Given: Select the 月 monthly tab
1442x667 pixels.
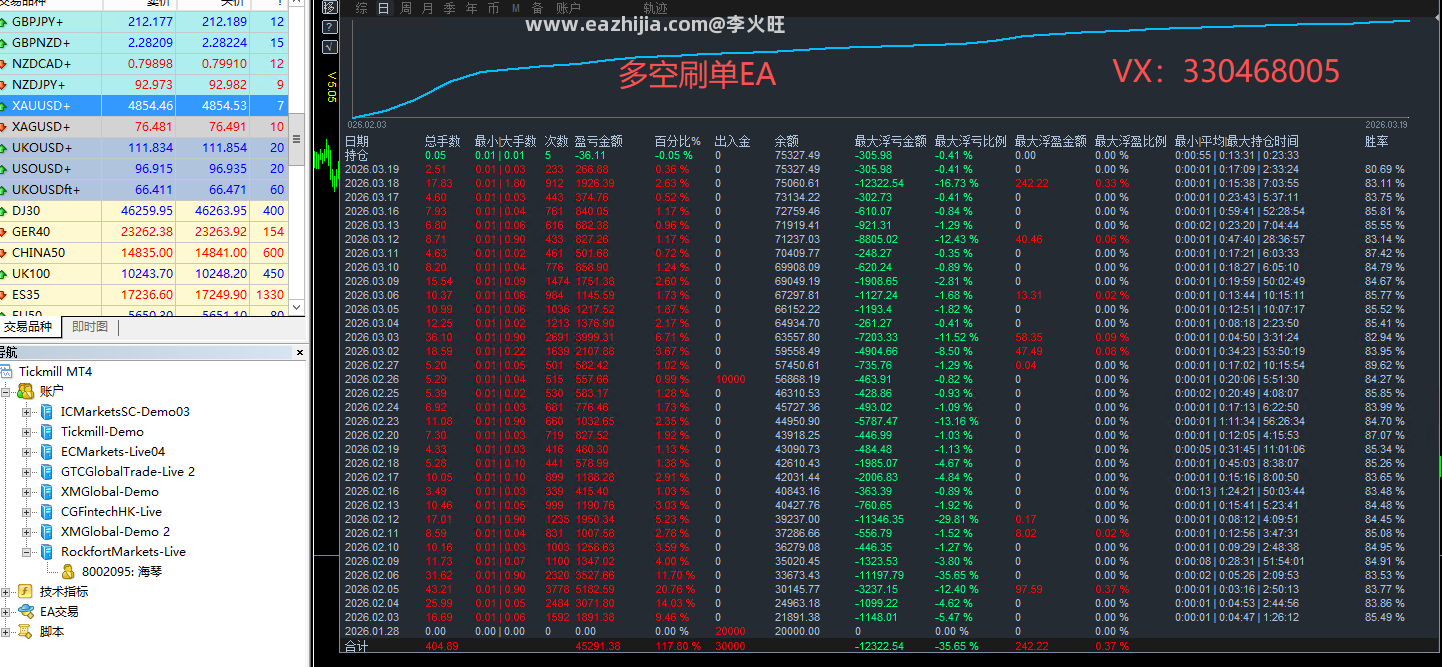Looking at the screenshot, I should [428, 8].
